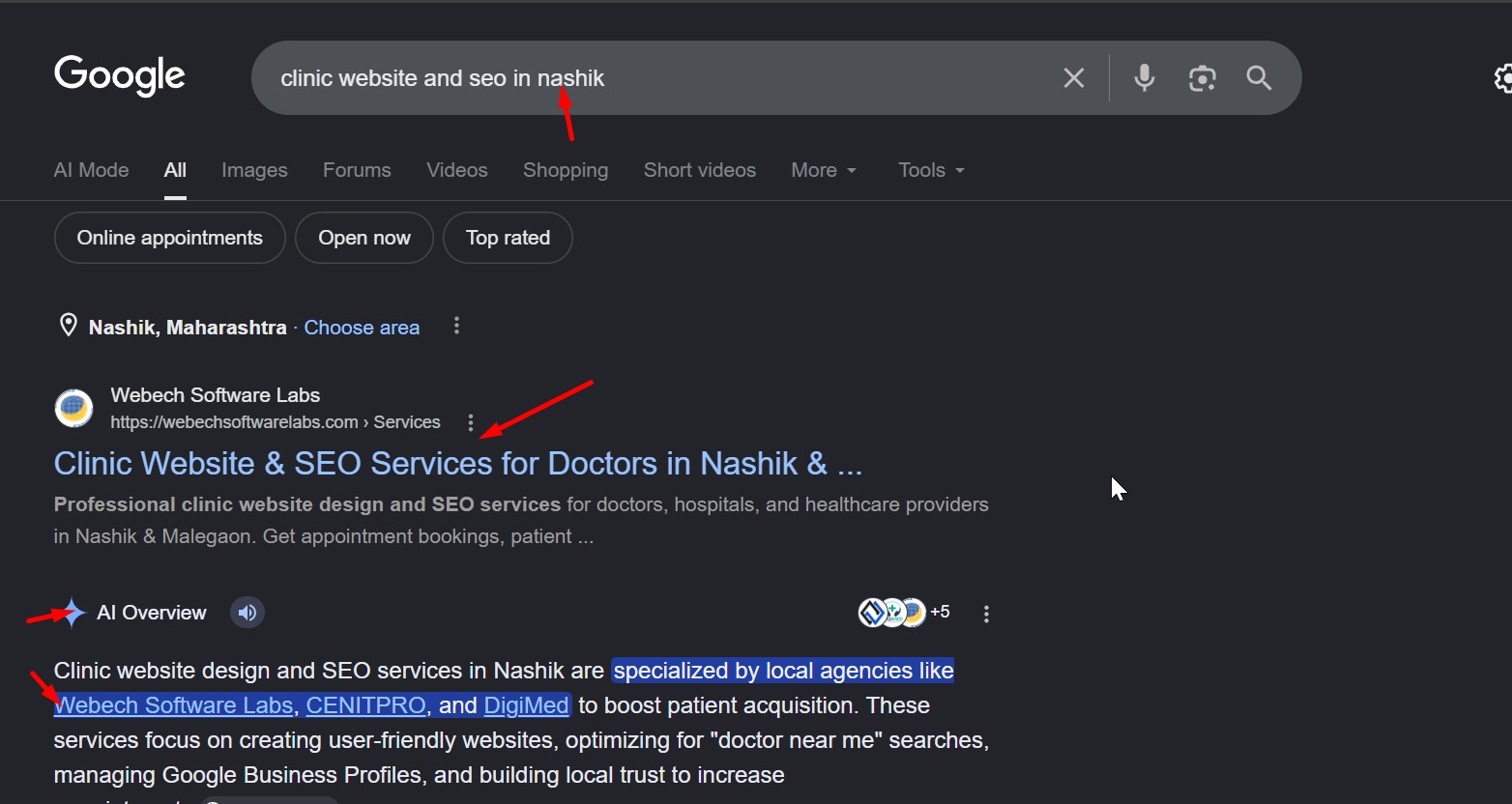
Task: Open the settings gear icon
Action: [1502, 78]
